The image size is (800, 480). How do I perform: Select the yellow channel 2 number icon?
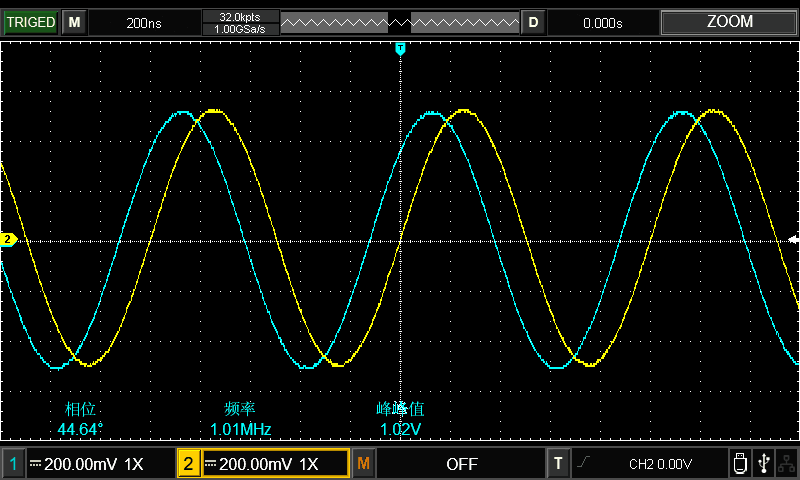click(x=188, y=464)
